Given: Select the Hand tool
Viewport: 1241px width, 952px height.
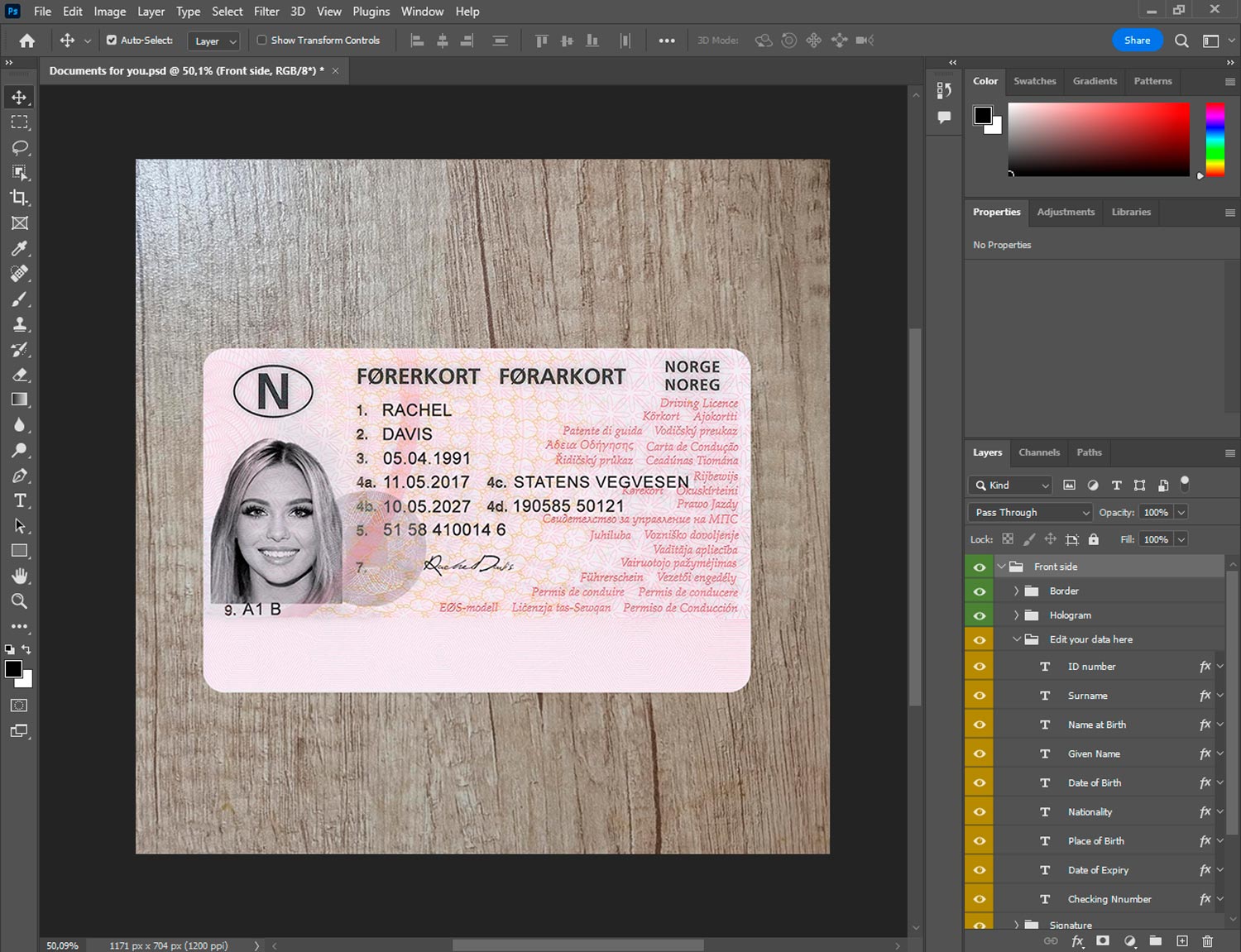Looking at the screenshot, I should click(x=20, y=576).
